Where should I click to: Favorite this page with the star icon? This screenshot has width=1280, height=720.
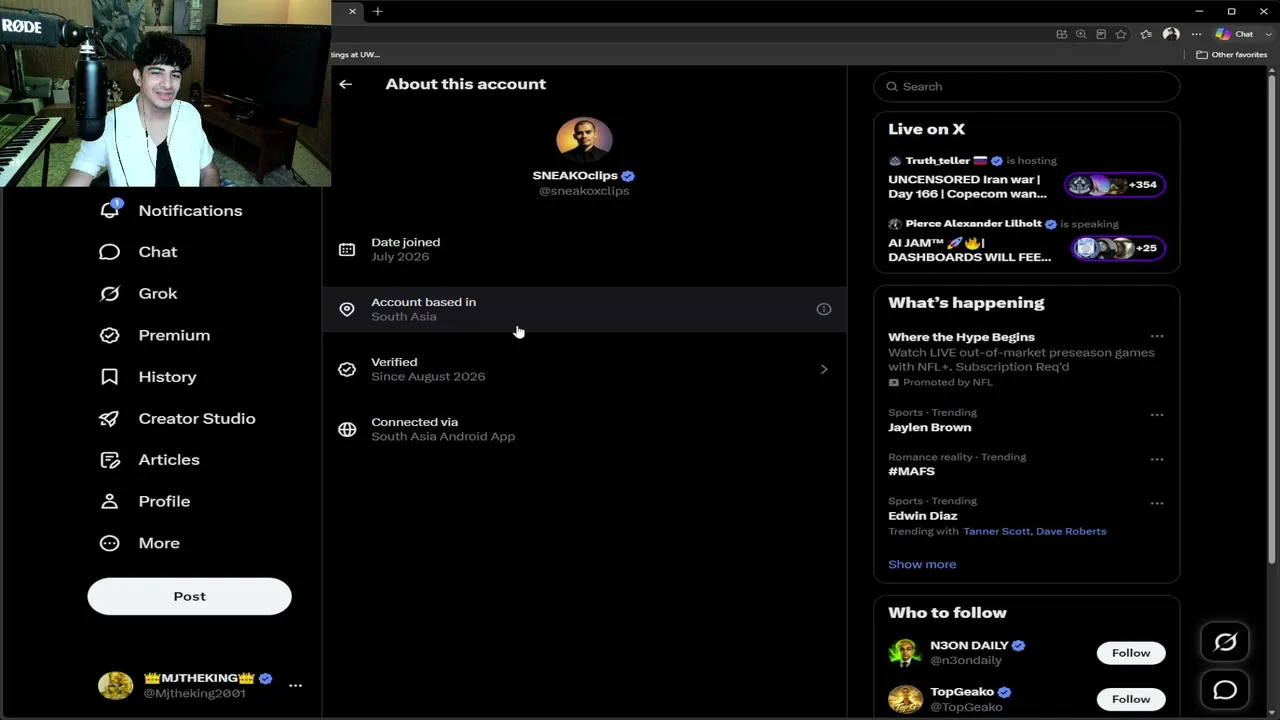click(1122, 34)
